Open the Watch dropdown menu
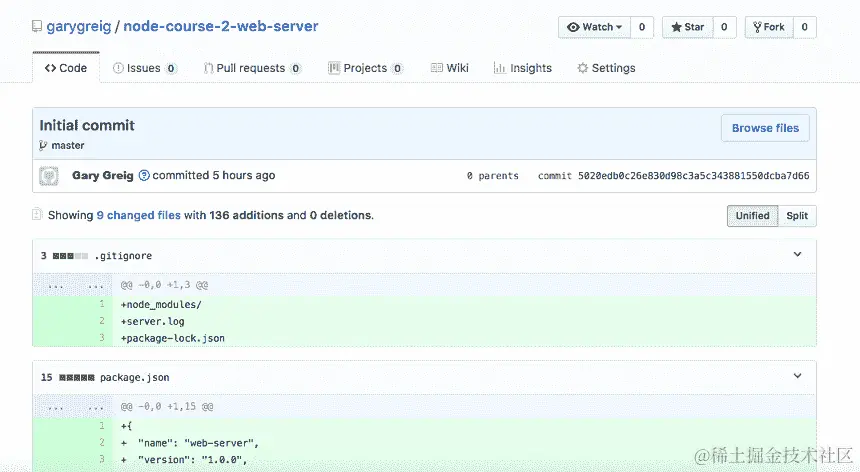Image resolution: width=860 pixels, height=472 pixels. (595, 27)
